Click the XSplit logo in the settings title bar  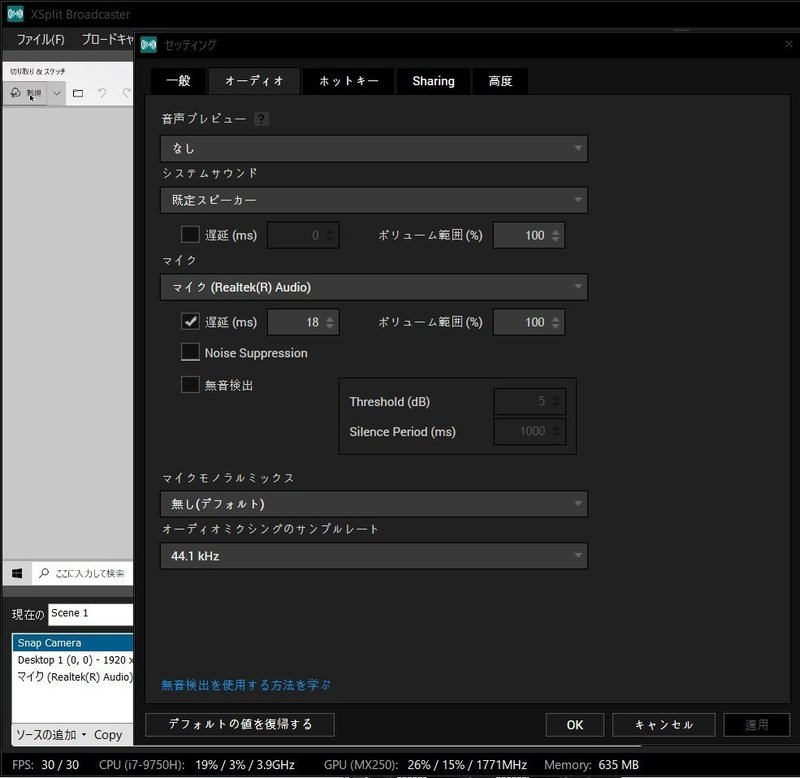(148, 45)
